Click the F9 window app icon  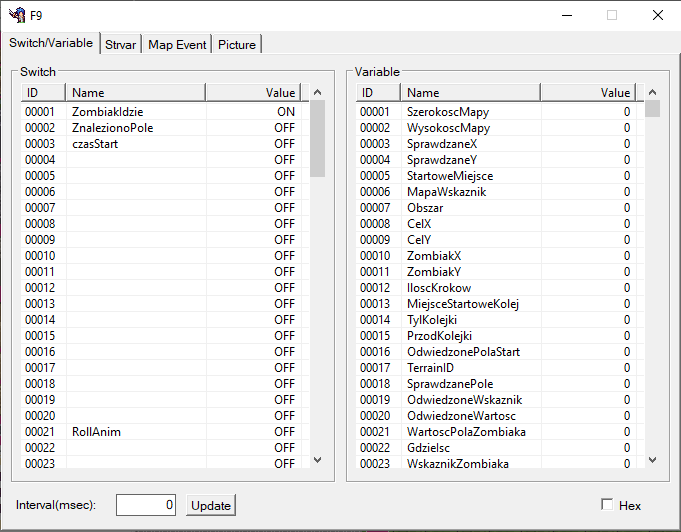tap(17, 15)
